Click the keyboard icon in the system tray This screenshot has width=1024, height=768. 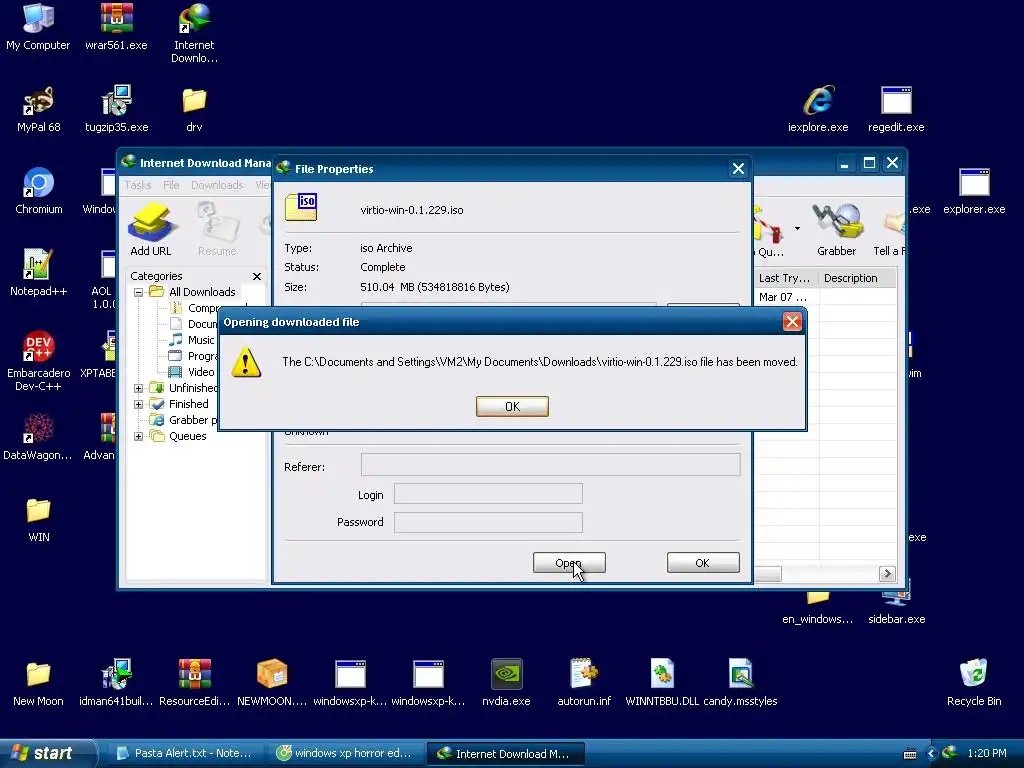(910, 754)
